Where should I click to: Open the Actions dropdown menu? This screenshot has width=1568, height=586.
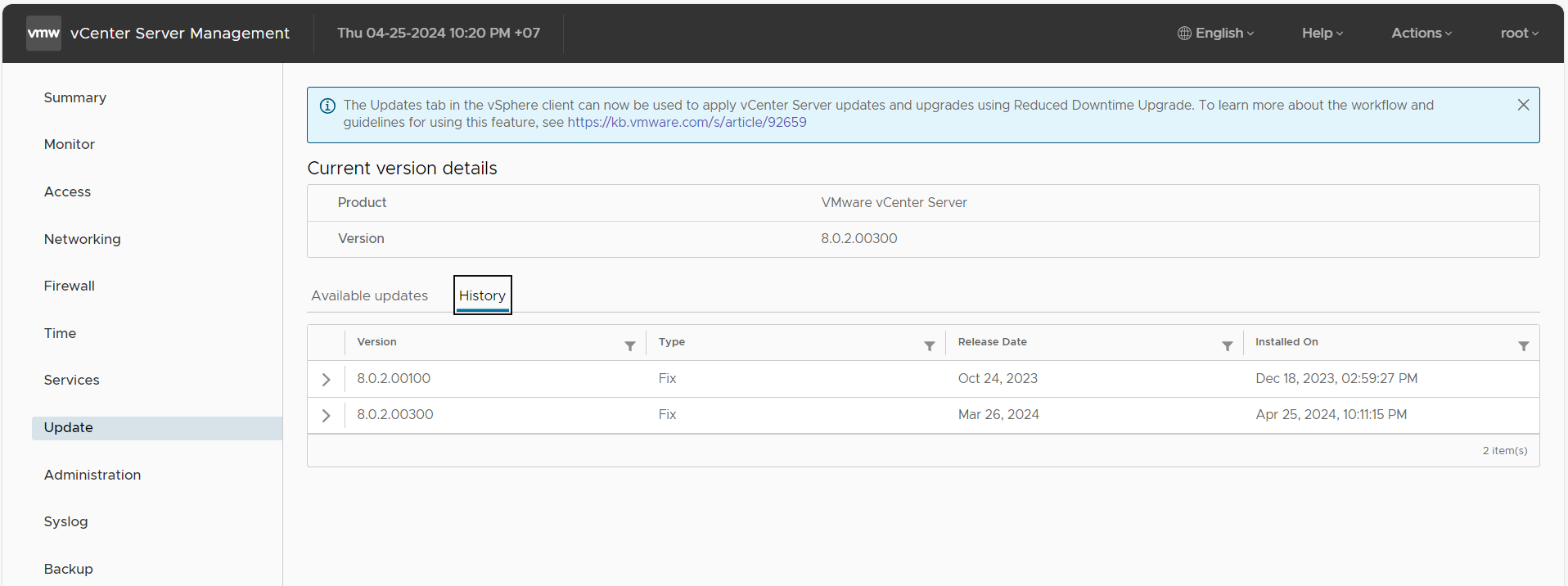[1421, 34]
